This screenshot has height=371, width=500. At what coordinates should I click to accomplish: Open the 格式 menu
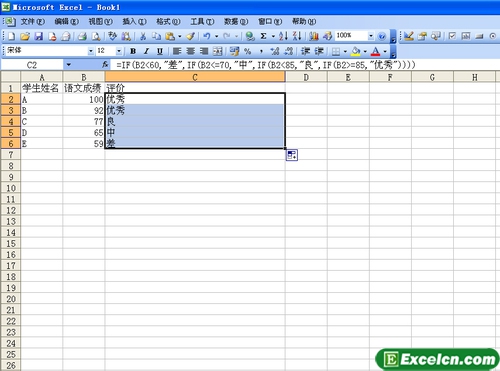[x=168, y=22]
